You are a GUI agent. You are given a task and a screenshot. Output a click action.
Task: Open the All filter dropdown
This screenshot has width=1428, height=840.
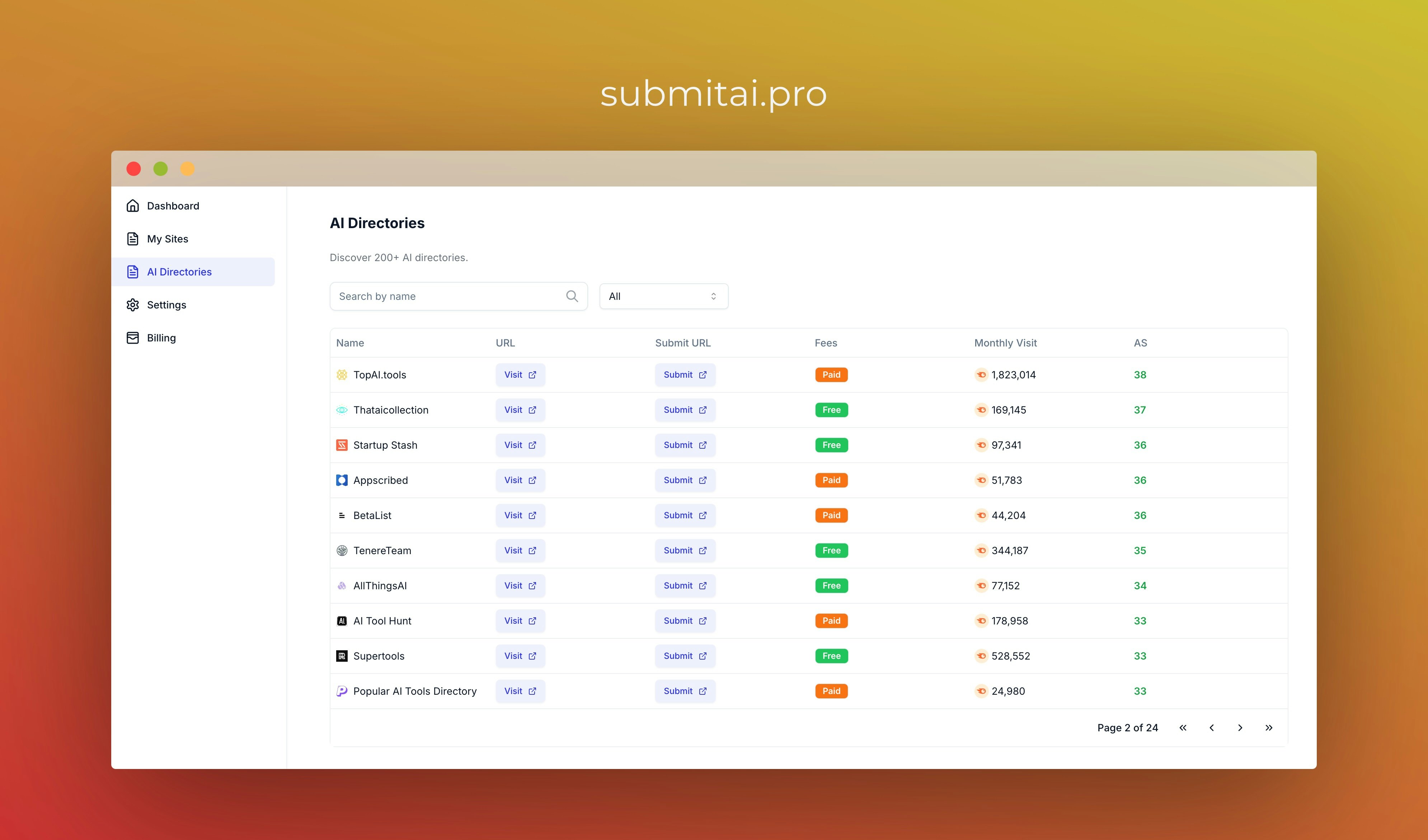[663, 296]
